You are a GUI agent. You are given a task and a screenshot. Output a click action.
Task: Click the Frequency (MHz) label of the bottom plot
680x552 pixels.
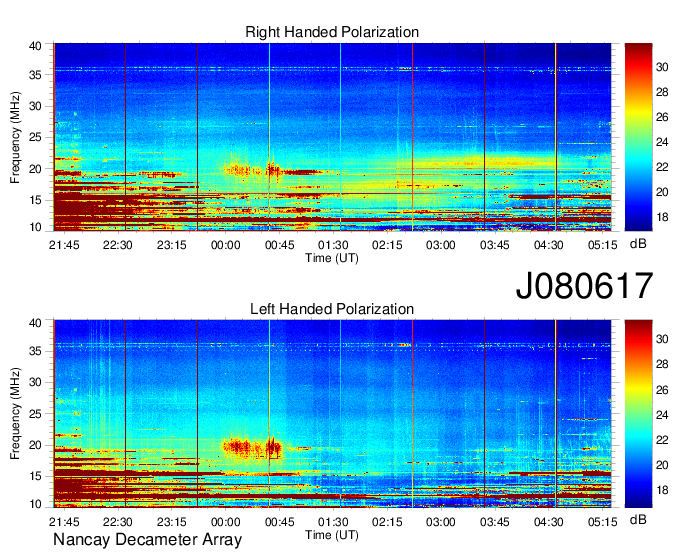[x=15, y=414]
